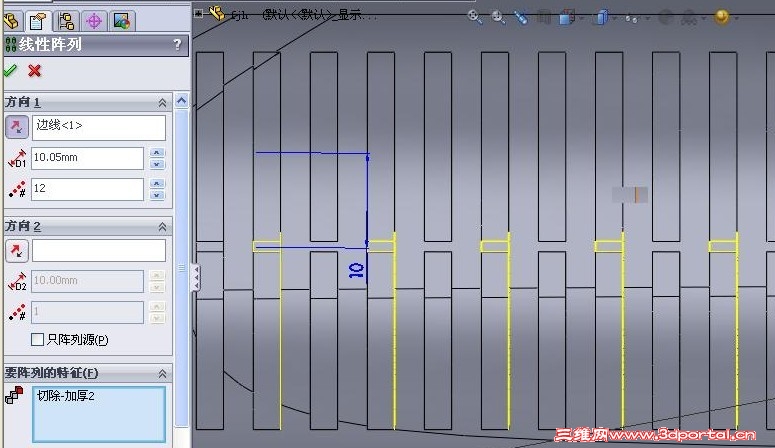Click Zoom to Area icon

coord(498,17)
